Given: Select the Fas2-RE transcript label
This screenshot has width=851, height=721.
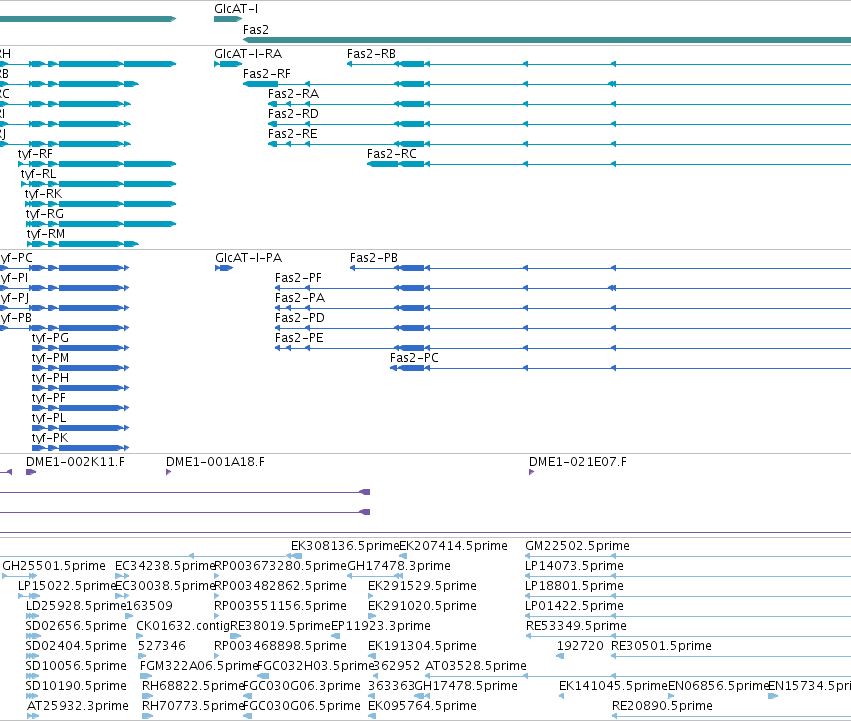Looking at the screenshot, I should coord(293,134).
